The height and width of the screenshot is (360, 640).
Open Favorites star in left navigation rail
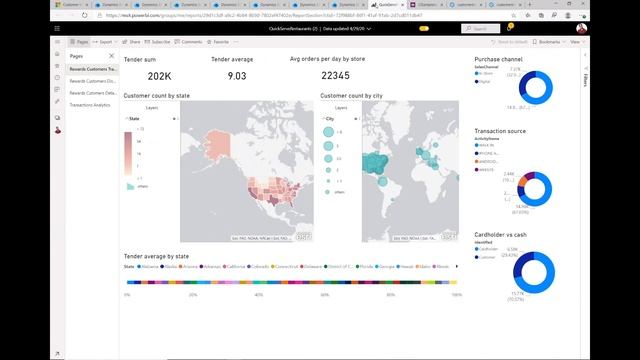click(x=58, y=66)
